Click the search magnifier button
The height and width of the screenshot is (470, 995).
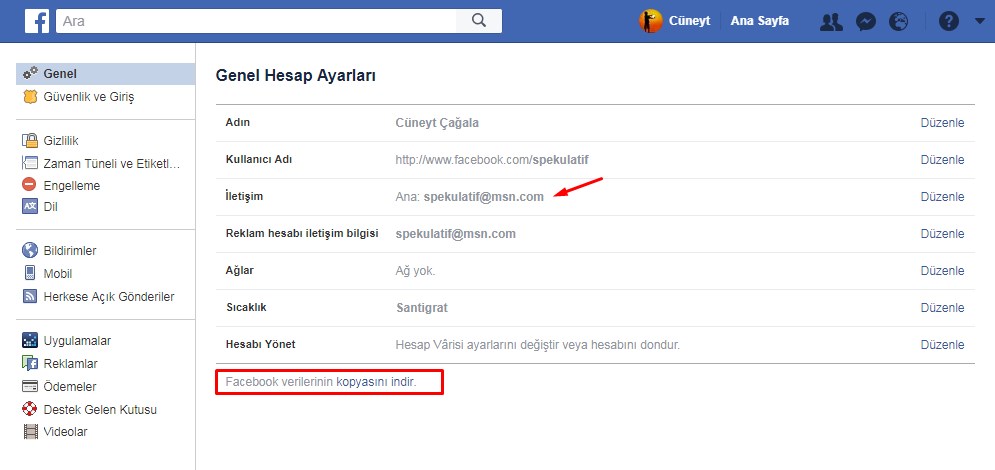coord(478,20)
